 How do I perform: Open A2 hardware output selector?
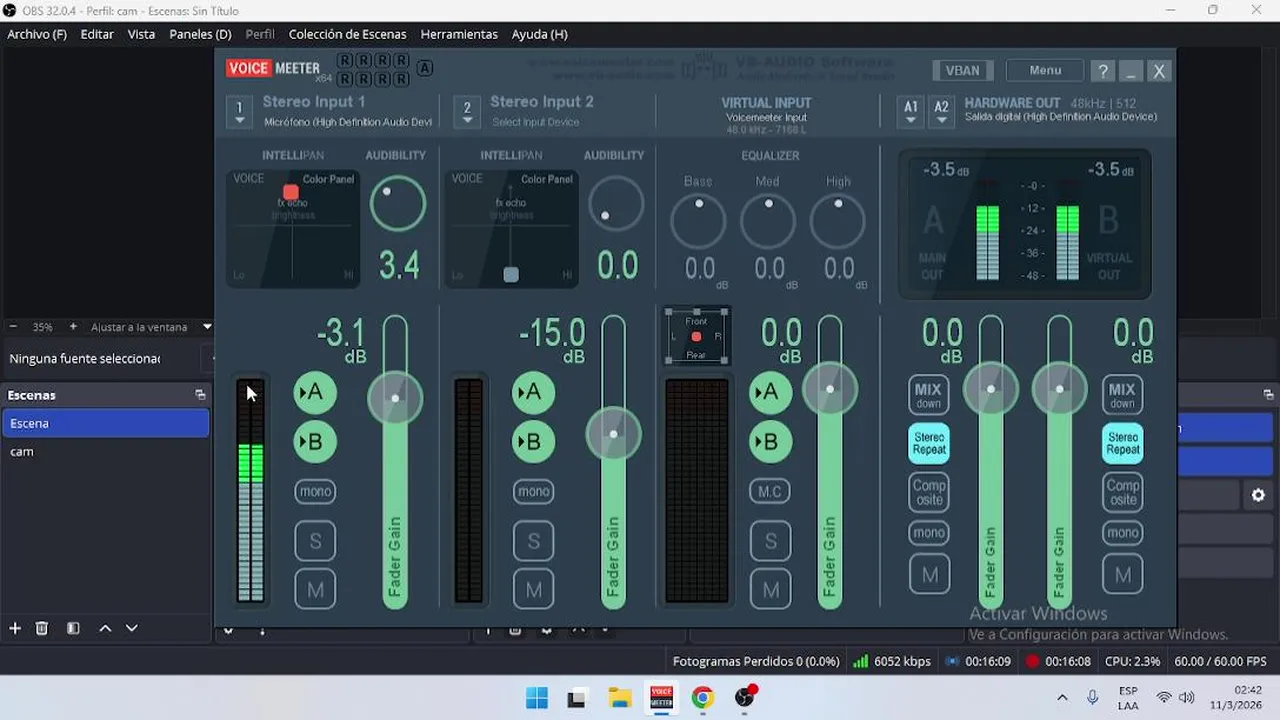click(941, 111)
